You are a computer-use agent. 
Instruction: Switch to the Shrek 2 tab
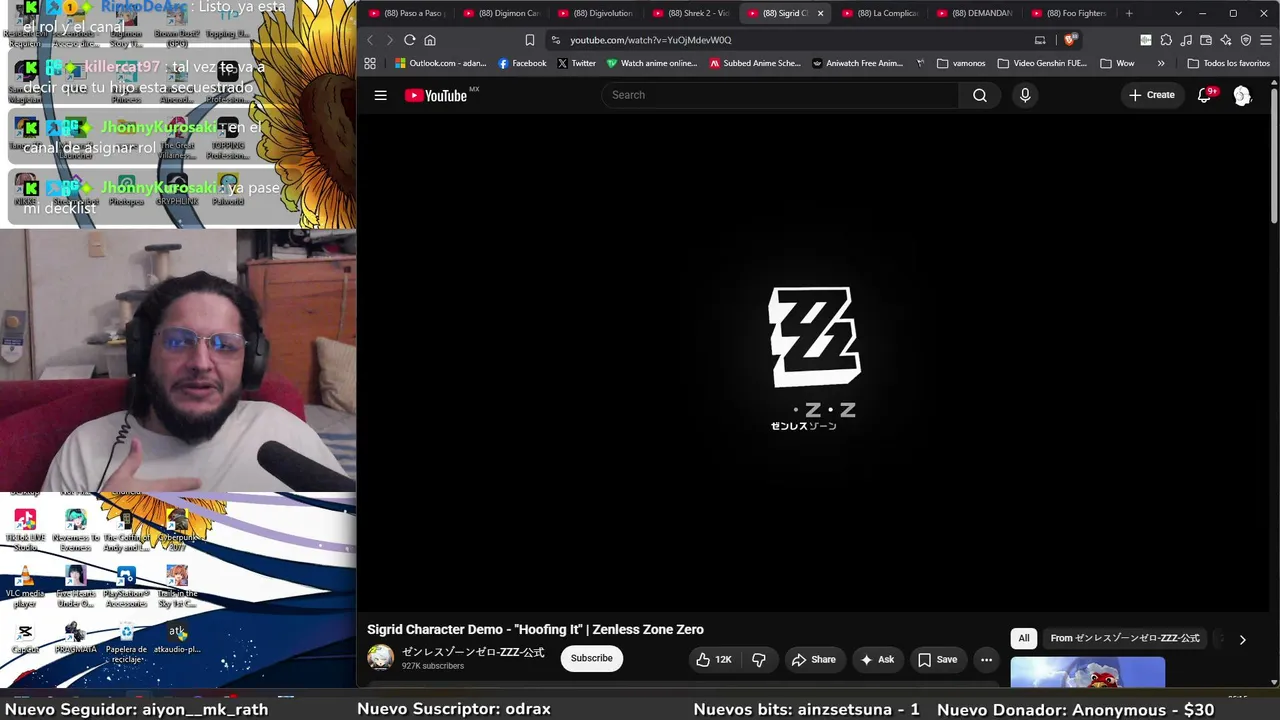point(690,13)
